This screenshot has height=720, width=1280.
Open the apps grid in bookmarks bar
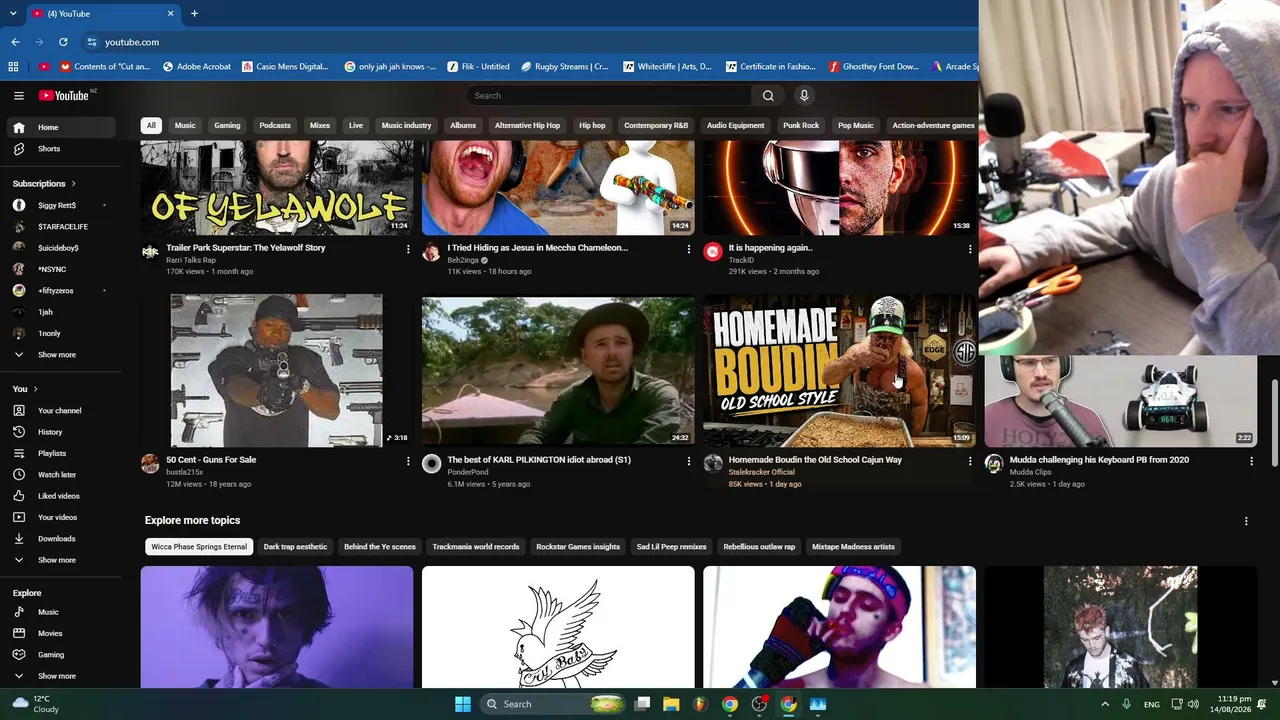13,67
